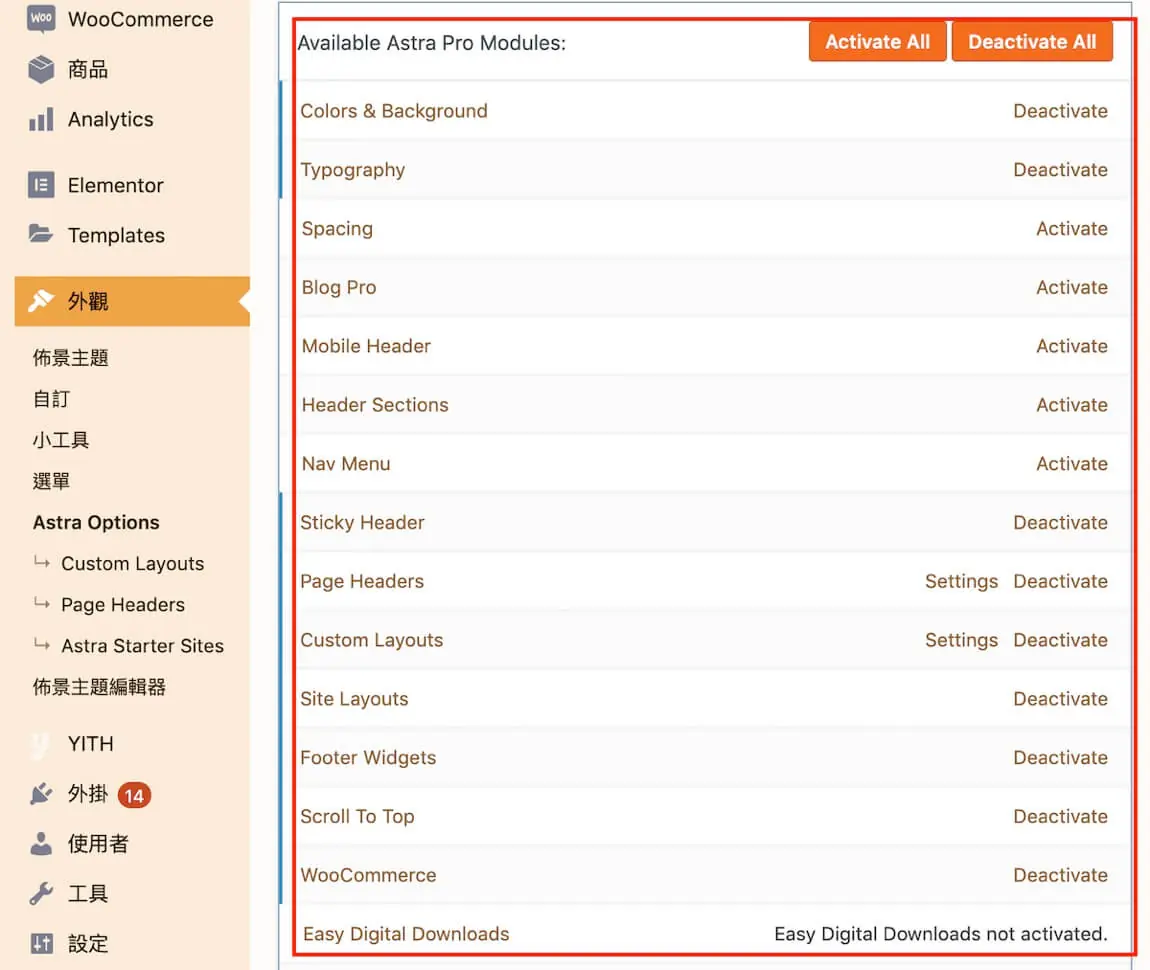
Task: Open the 佈景主題 submenu item
Action: click(70, 358)
